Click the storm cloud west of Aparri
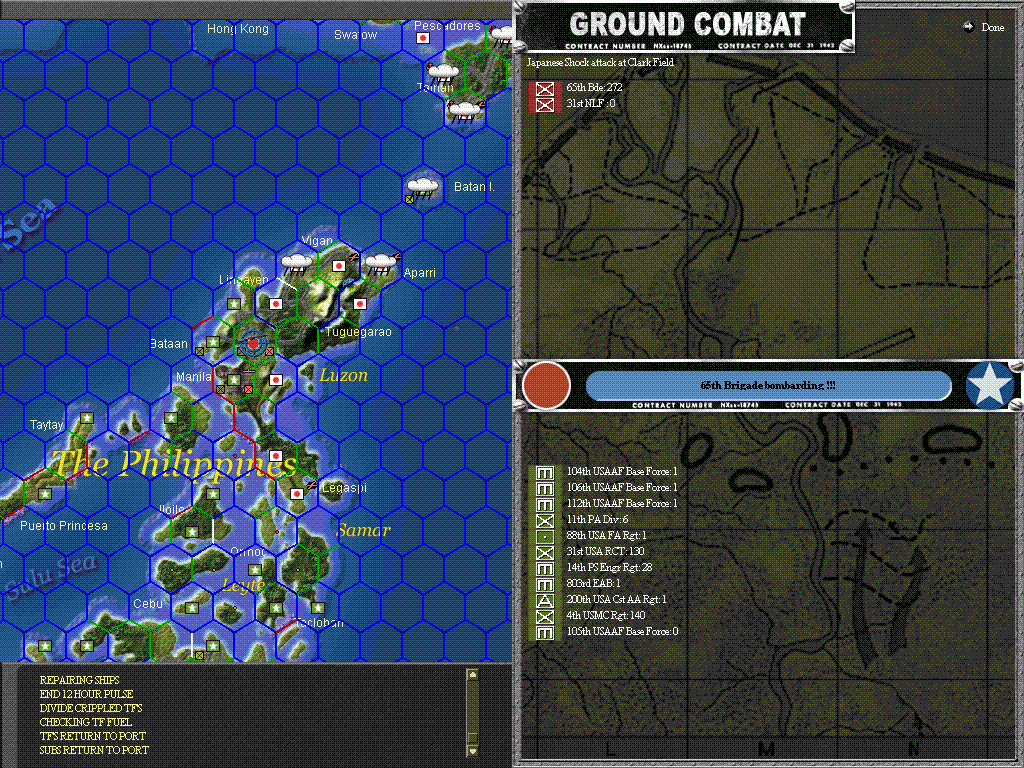 (x=380, y=264)
